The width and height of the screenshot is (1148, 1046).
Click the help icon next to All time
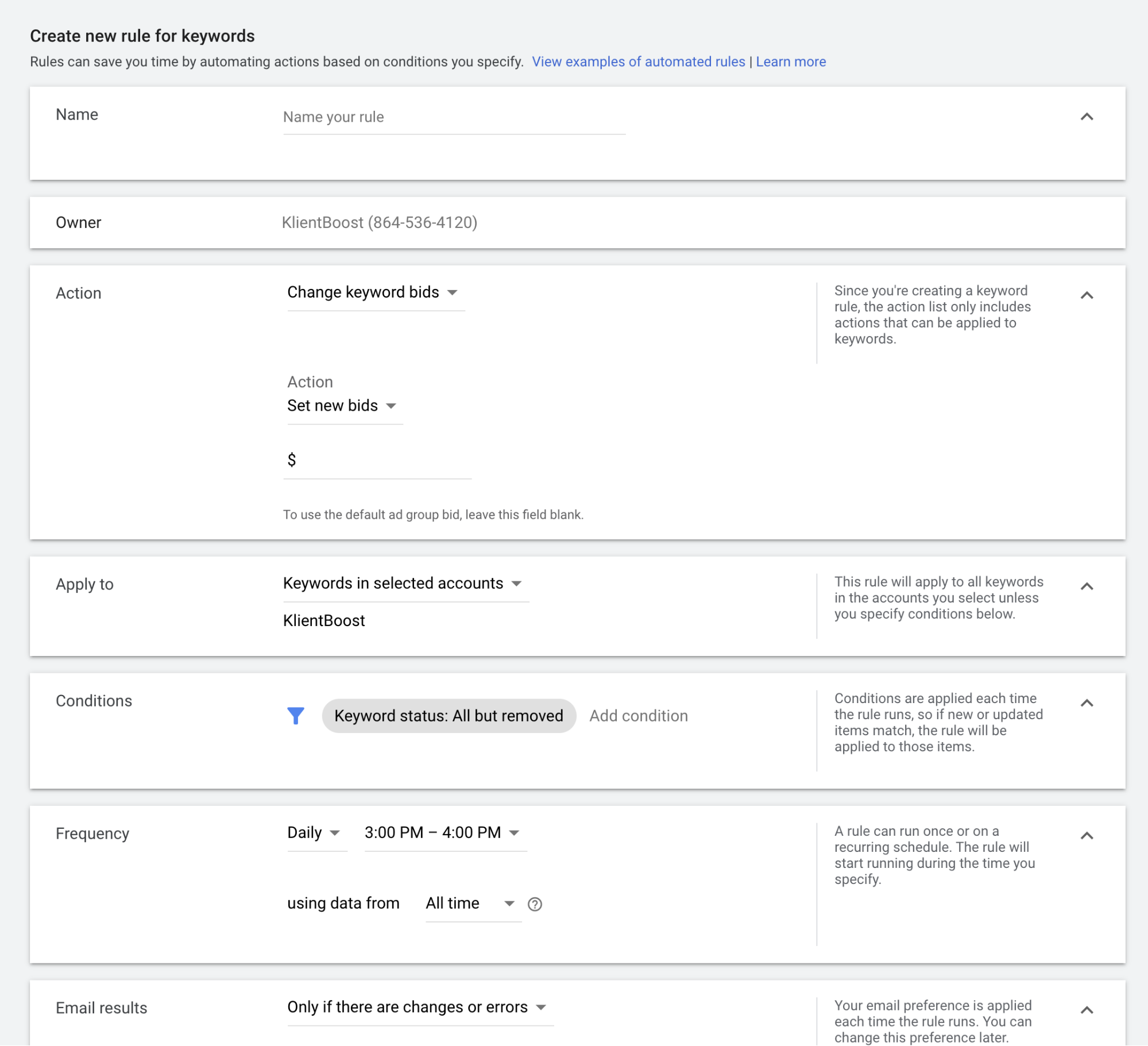tap(535, 904)
